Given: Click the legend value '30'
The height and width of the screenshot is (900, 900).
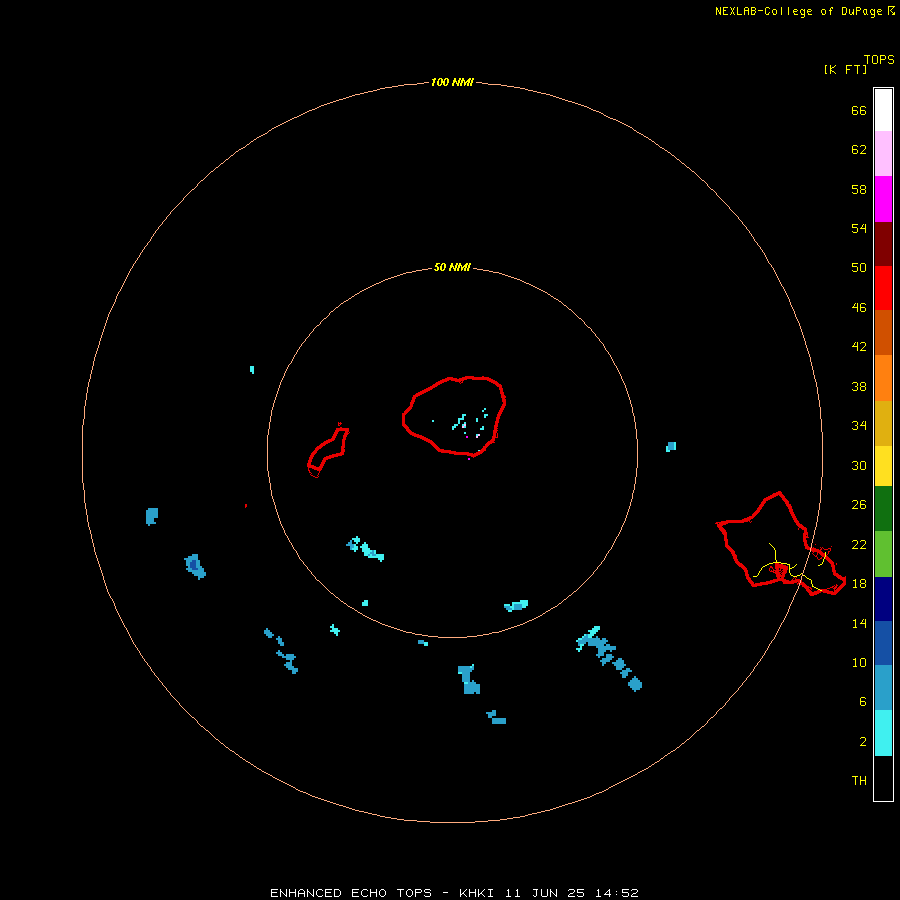Looking at the screenshot, I should pyautogui.click(x=859, y=465).
